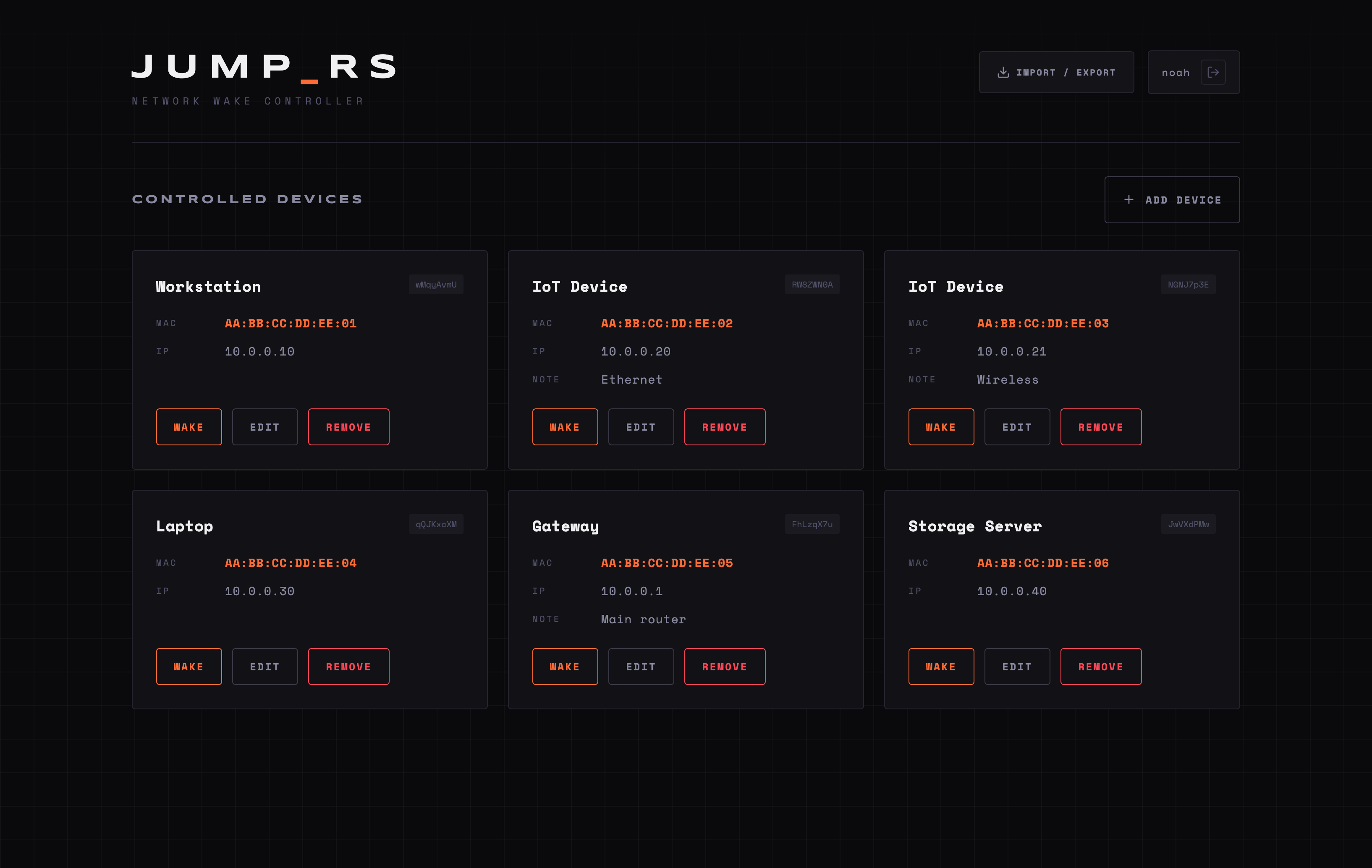1372x868 pixels.
Task: Click the Network Wake Controller subtitle
Action: pyautogui.click(x=248, y=101)
